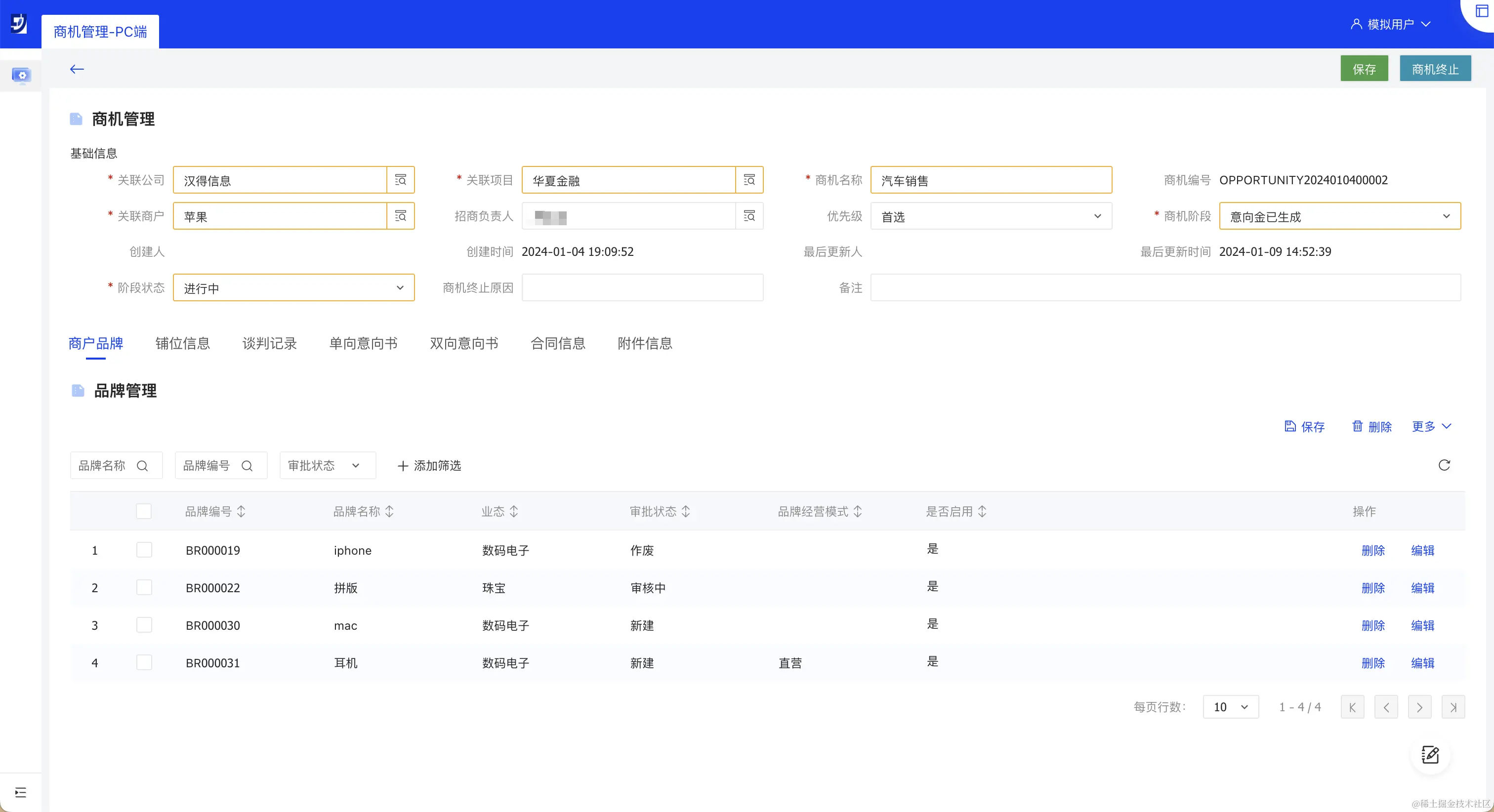
Task: Select the mac brand row checkbox
Action: pos(144,625)
